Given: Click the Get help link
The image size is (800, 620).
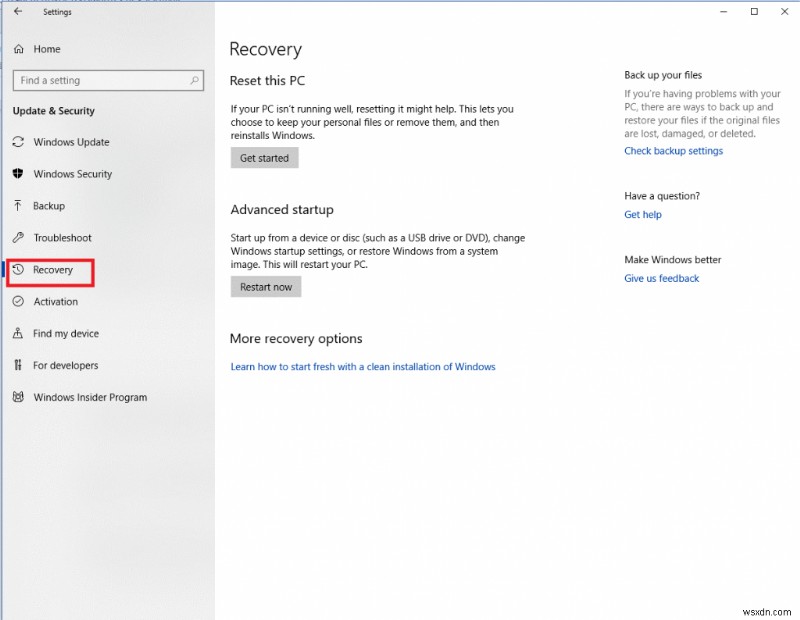Looking at the screenshot, I should [642, 214].
